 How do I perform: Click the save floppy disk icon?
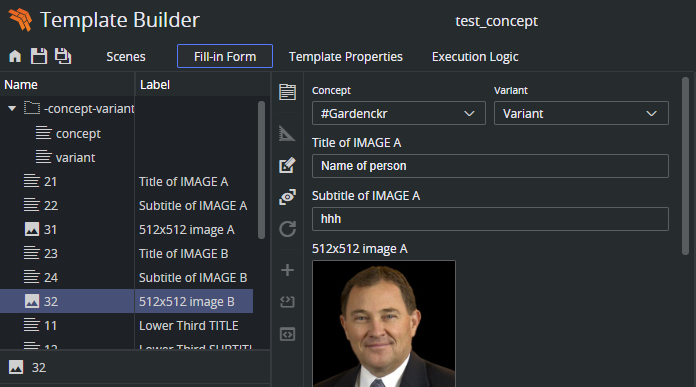(x=39, y=56)
